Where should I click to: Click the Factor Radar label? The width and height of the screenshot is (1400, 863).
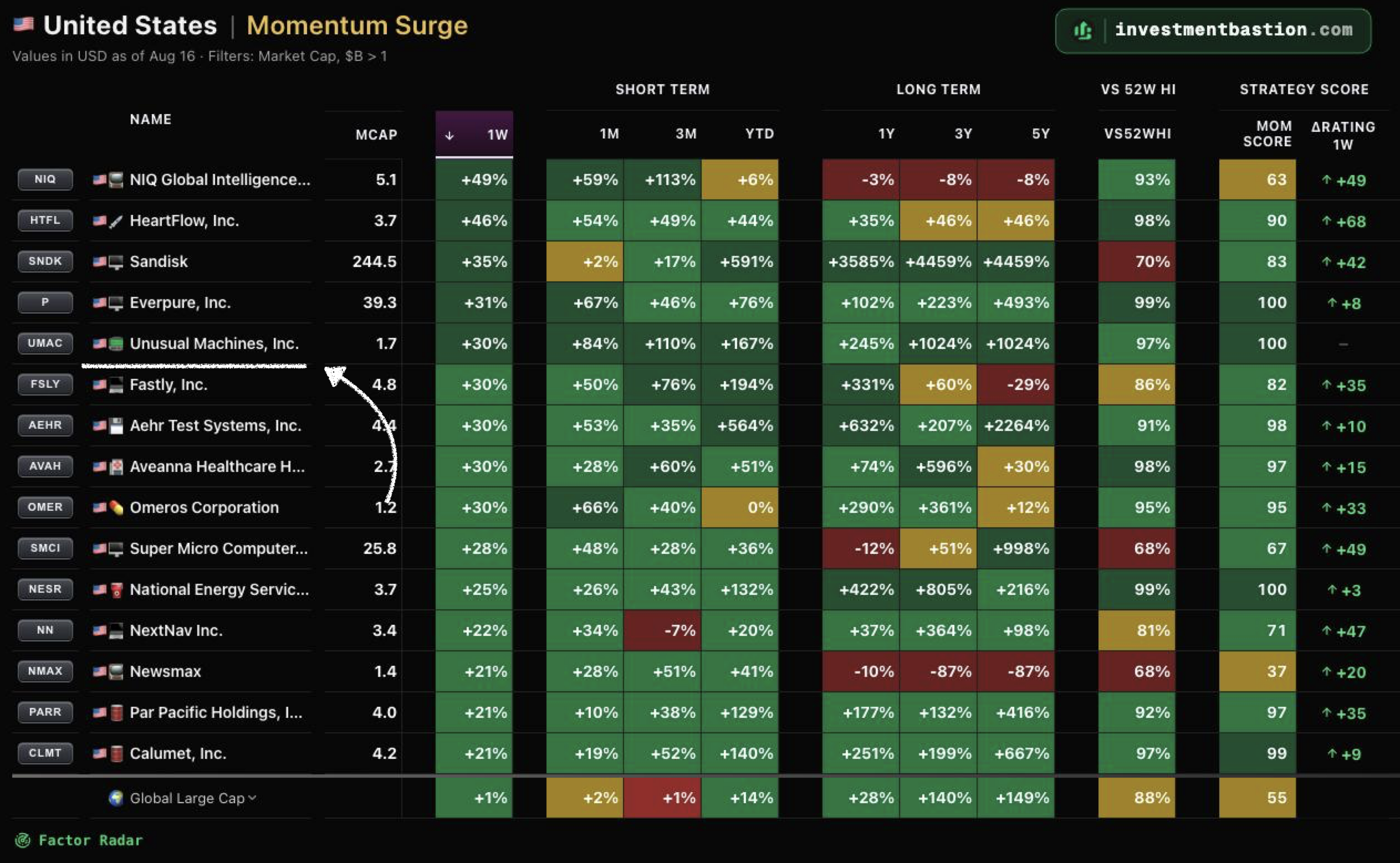point(90,840)
